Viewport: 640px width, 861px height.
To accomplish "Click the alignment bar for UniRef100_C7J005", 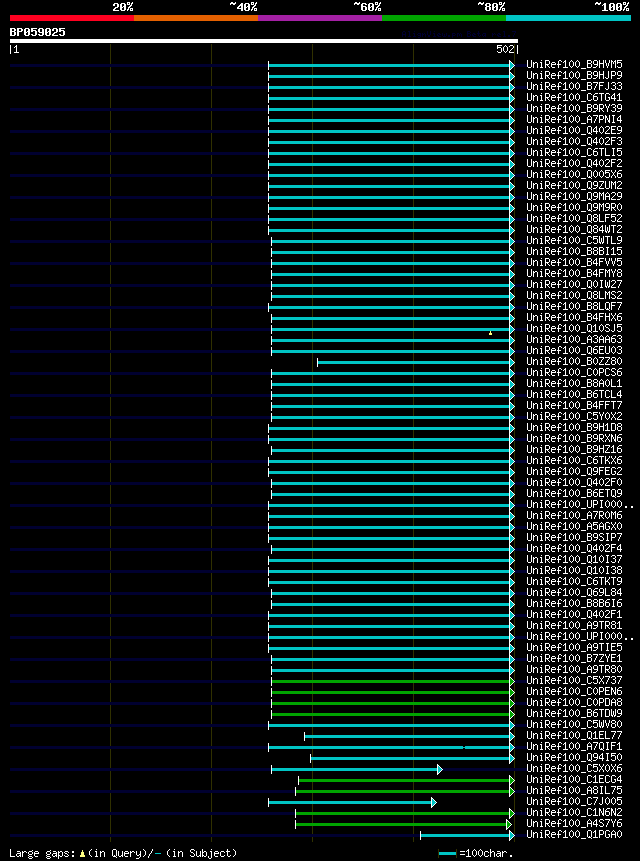I will (x=352, y=802).
